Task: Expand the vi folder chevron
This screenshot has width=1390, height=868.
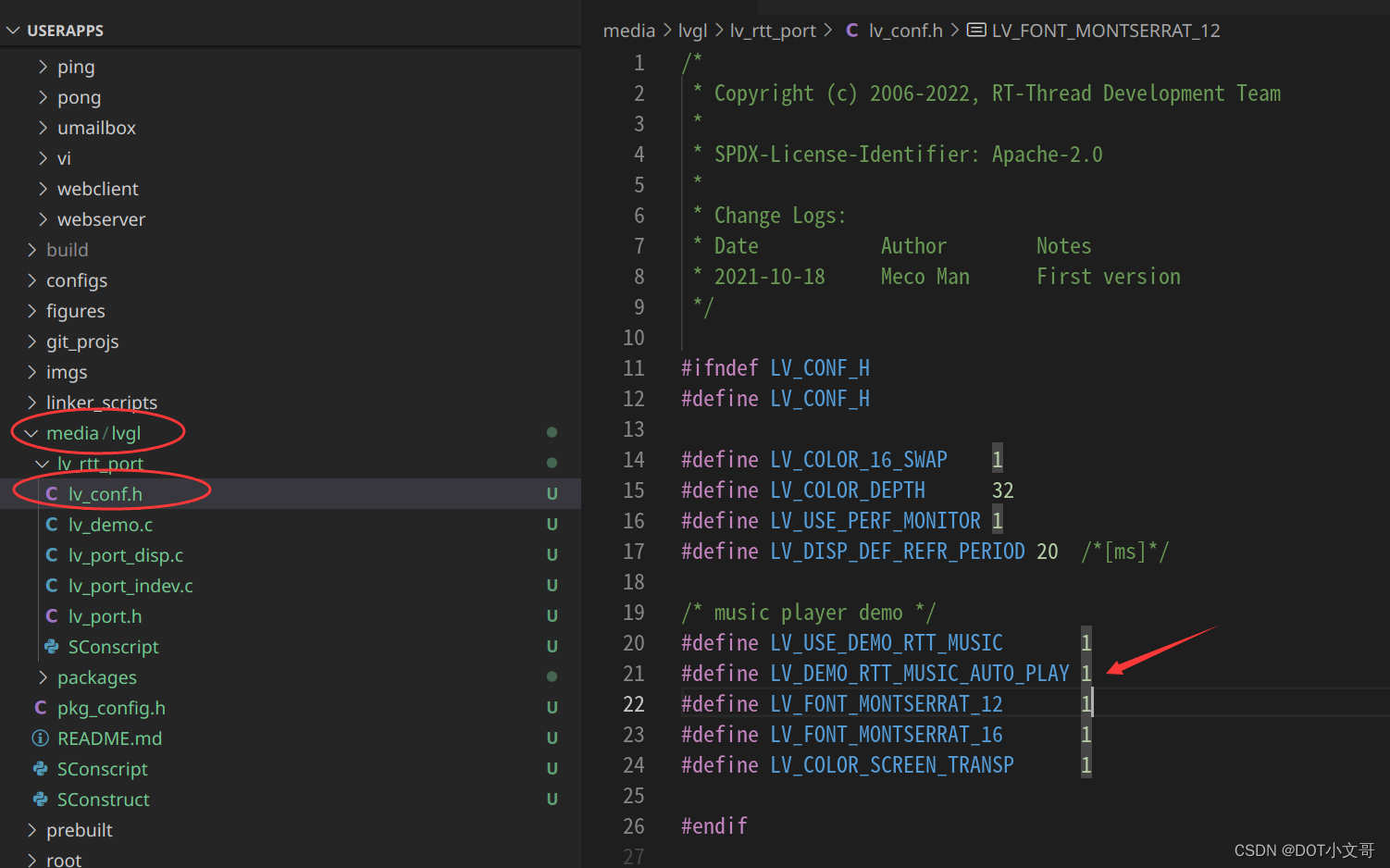Action: point(43,158)
